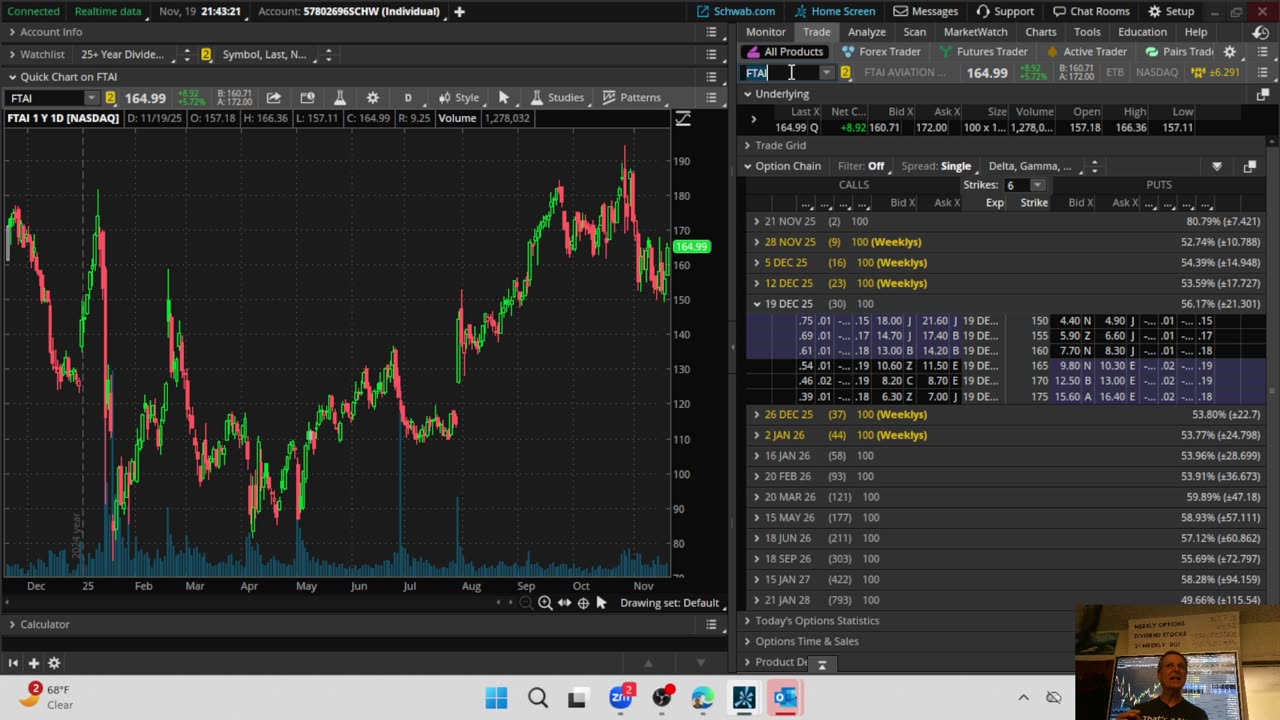
Task: Click the crosshair icon below chart
Action: coord(583,603)
